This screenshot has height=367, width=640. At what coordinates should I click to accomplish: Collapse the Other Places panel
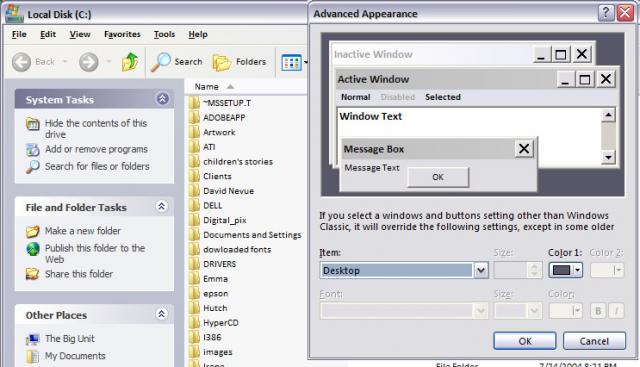(162, 314)
